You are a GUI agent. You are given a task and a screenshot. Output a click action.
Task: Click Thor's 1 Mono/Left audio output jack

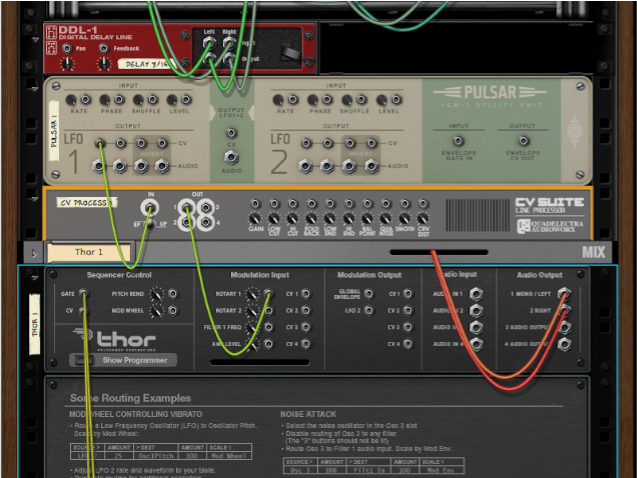(x=564, y=294)
